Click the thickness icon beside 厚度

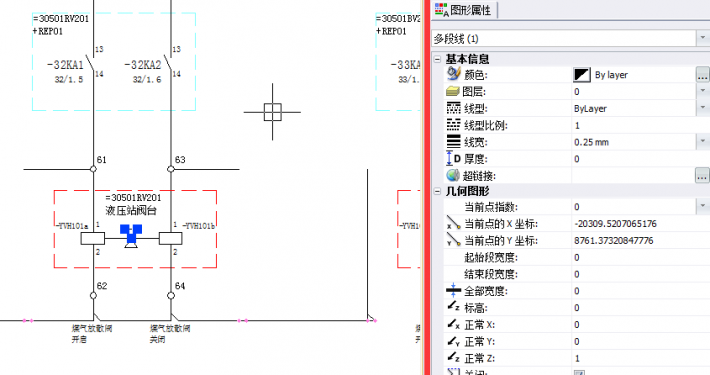(x=453, y=159)
